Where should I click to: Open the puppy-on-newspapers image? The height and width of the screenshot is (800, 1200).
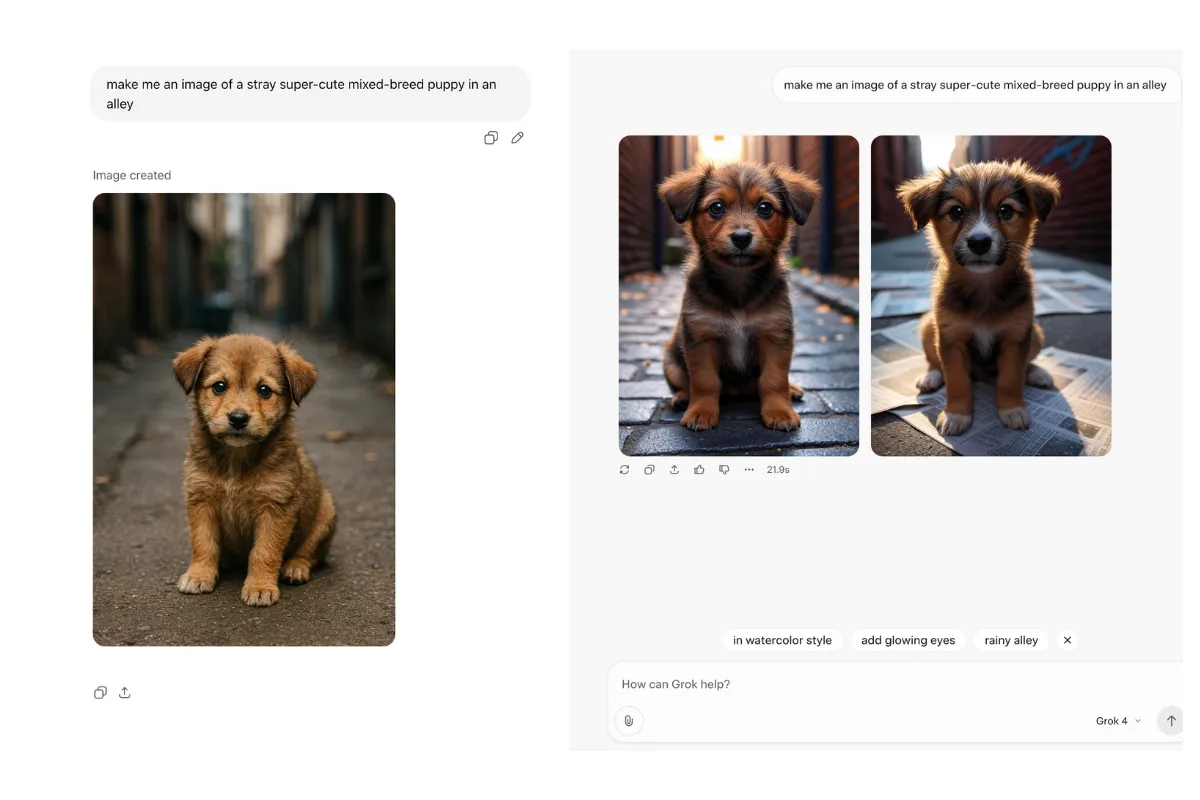tap(991, 296)
